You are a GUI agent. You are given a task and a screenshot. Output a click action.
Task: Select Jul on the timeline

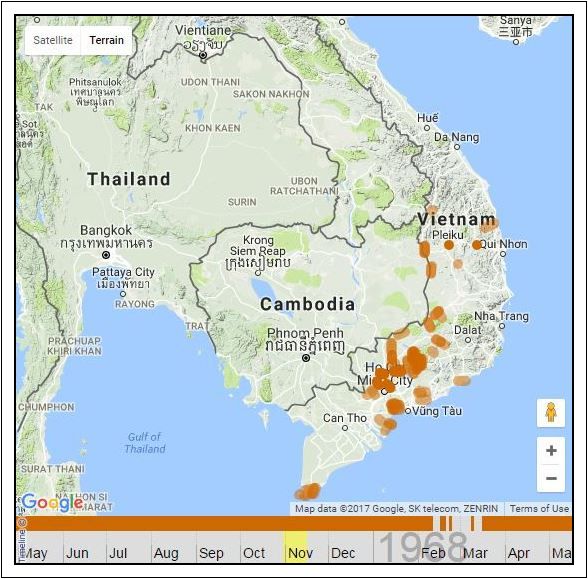(118, 553)
